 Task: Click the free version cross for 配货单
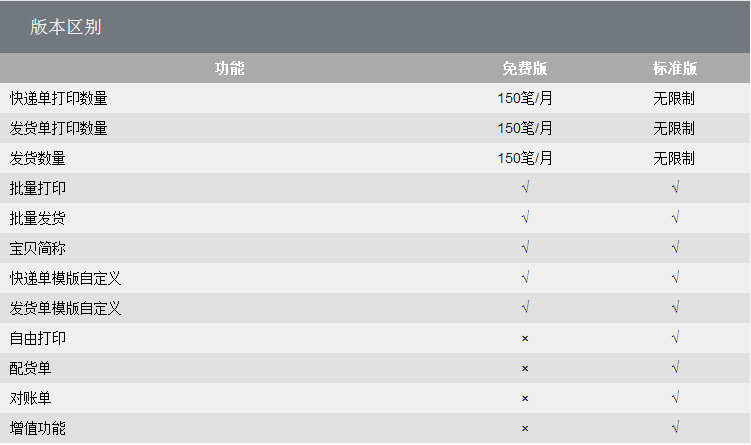click(525, 368)
